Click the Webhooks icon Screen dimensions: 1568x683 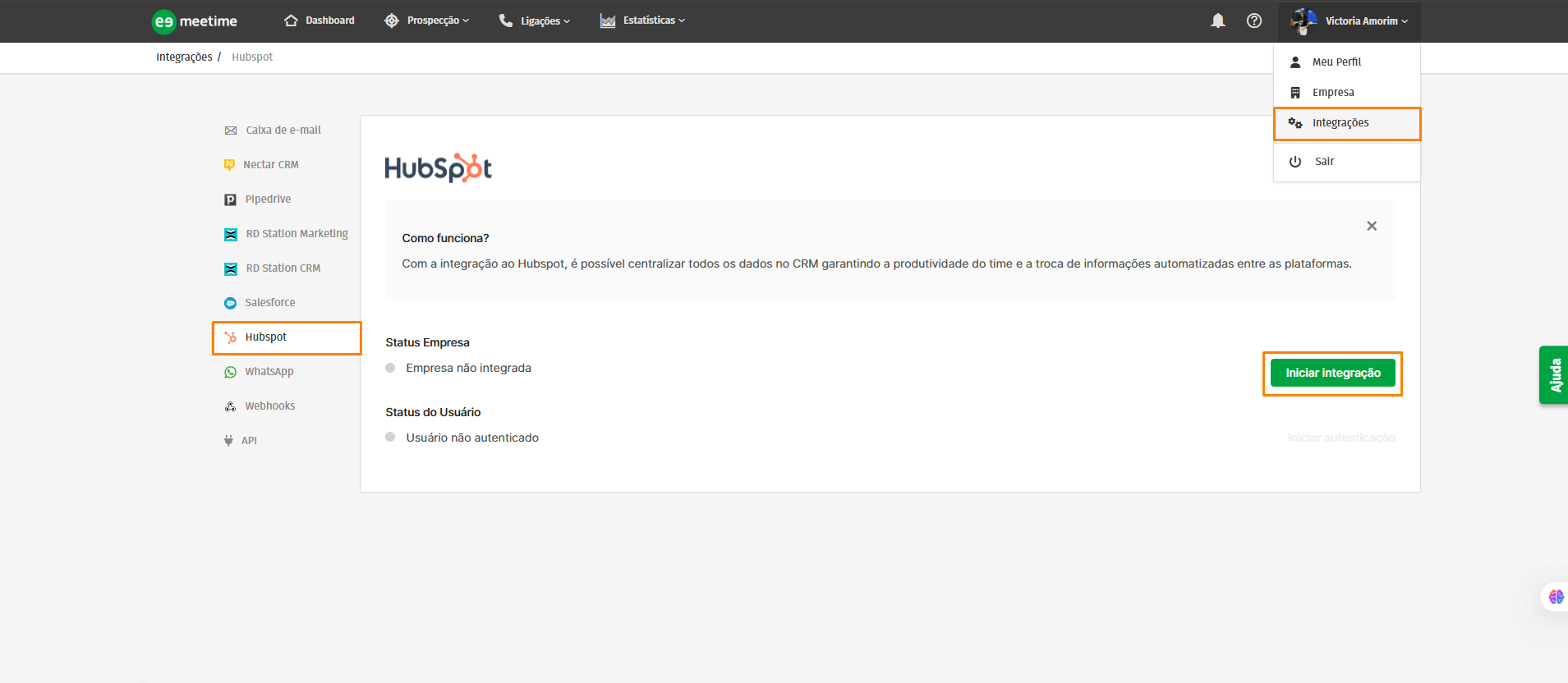(230, 406)
